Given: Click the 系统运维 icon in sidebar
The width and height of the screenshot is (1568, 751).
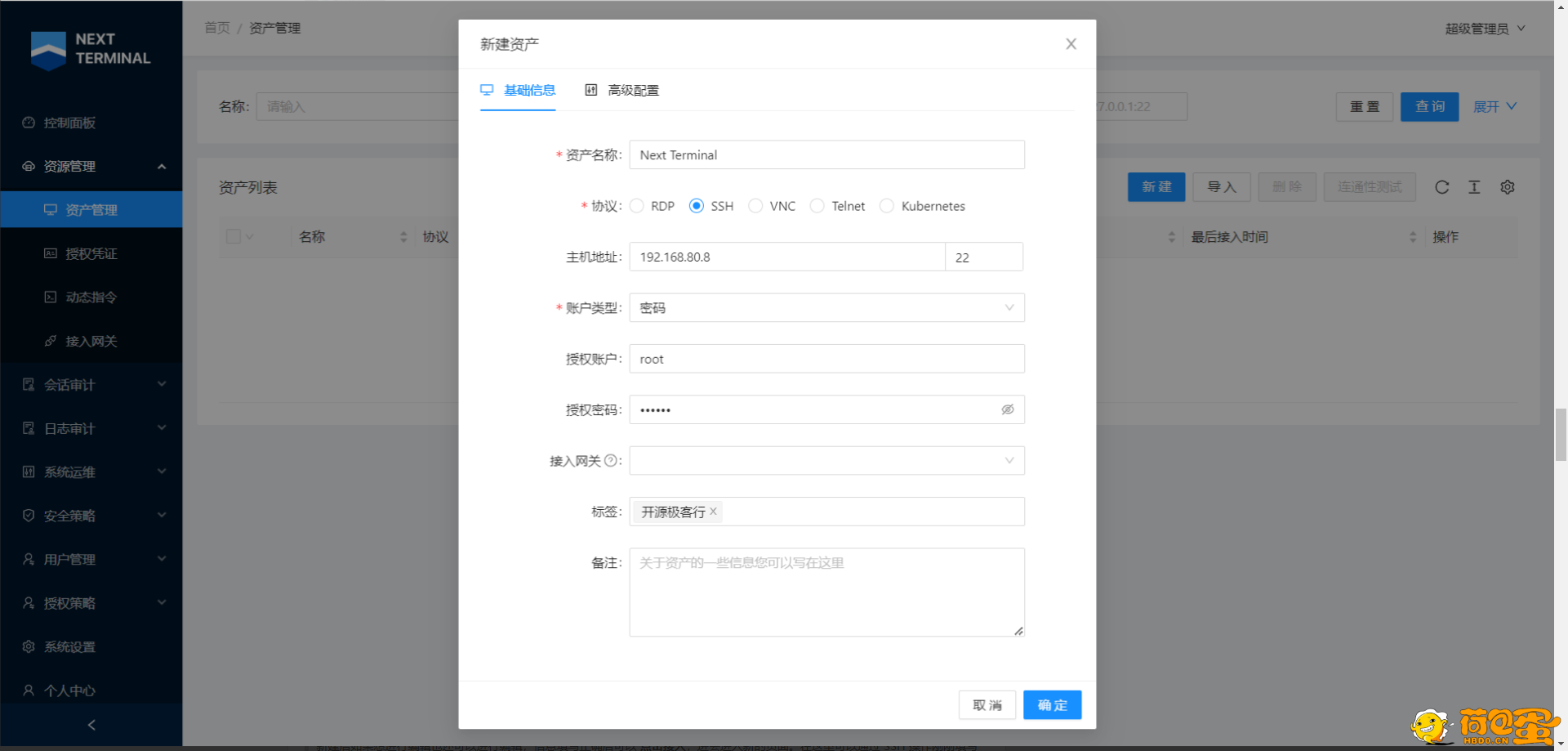Looking at the screenshot, I should tap(29, 472).
